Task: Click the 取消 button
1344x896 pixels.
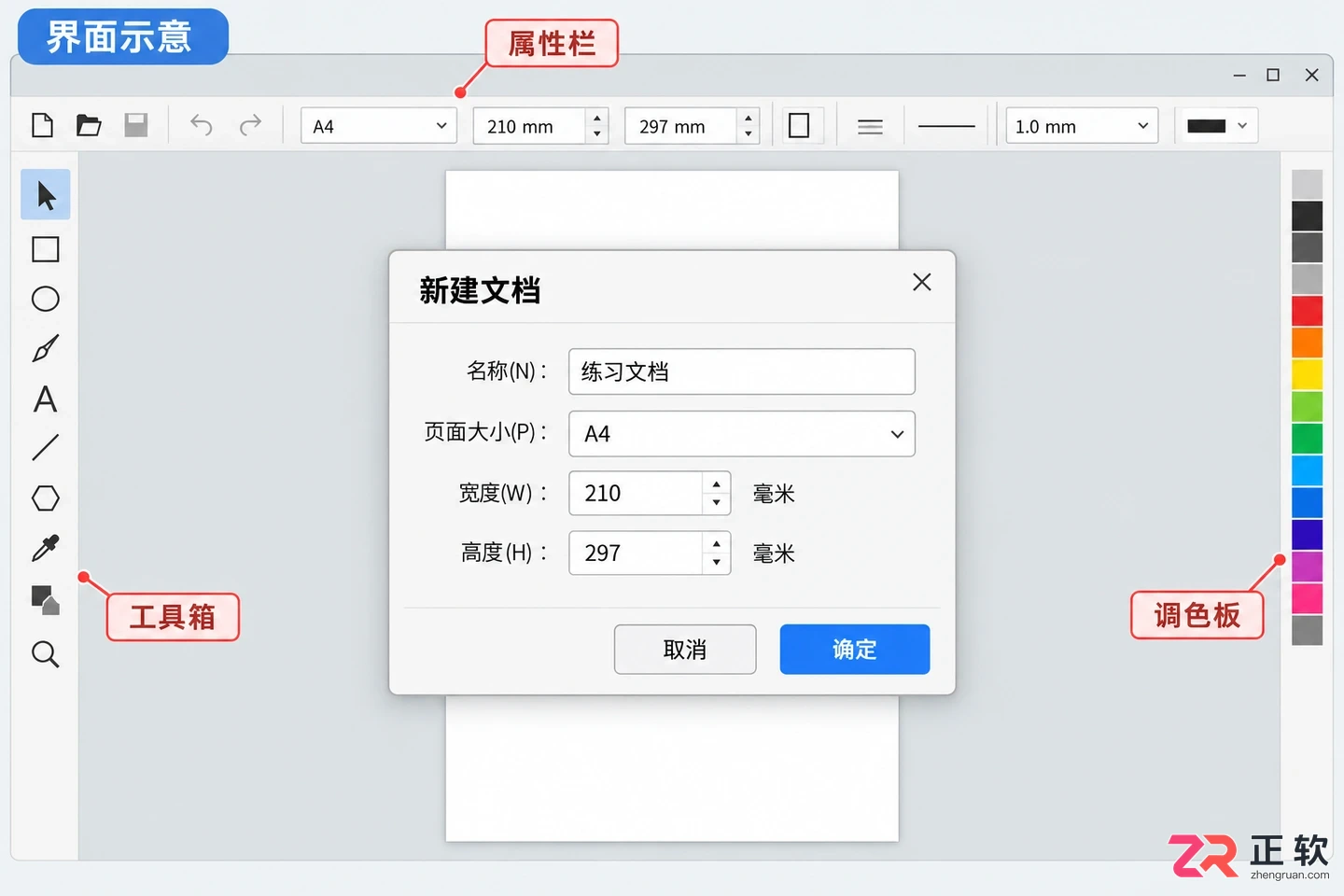Action: [x=685, y=650]
